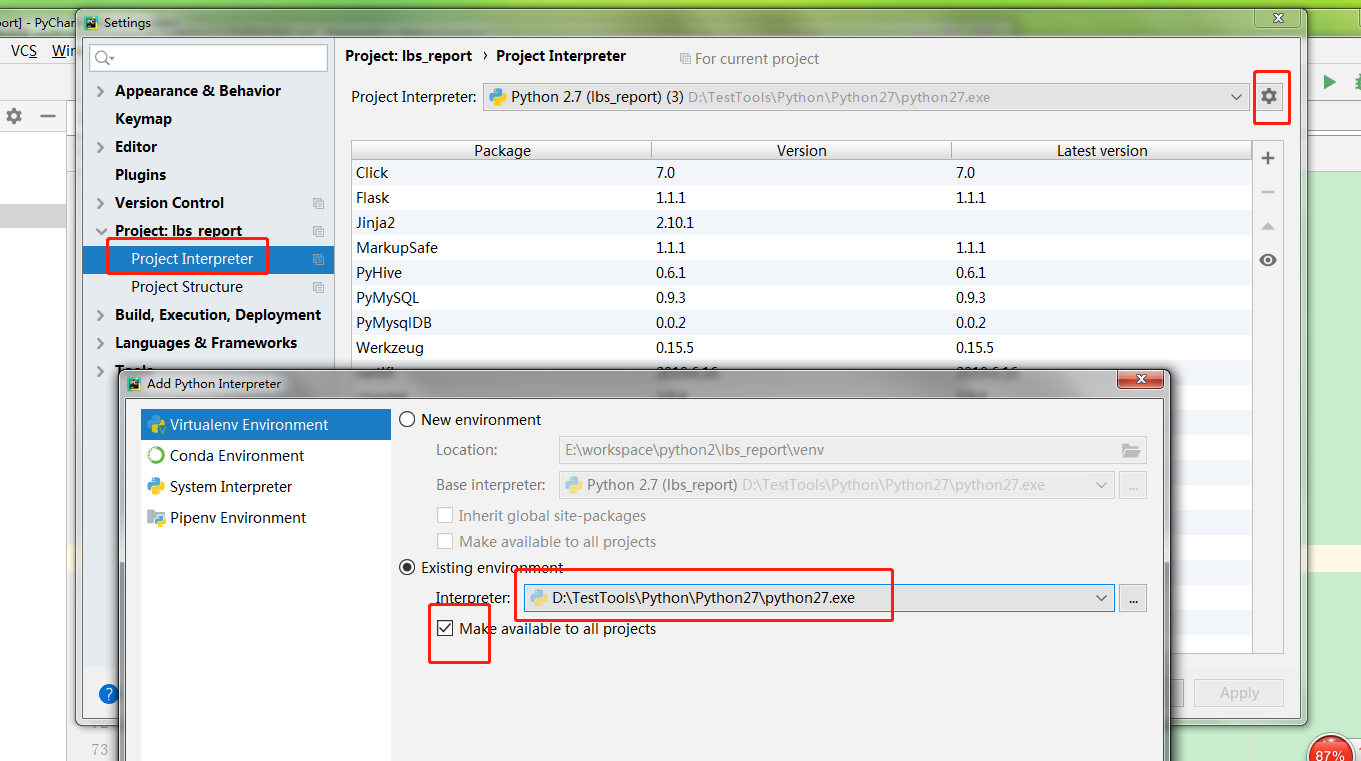
Task: Open the VCS menu
Action: [22, 50]
